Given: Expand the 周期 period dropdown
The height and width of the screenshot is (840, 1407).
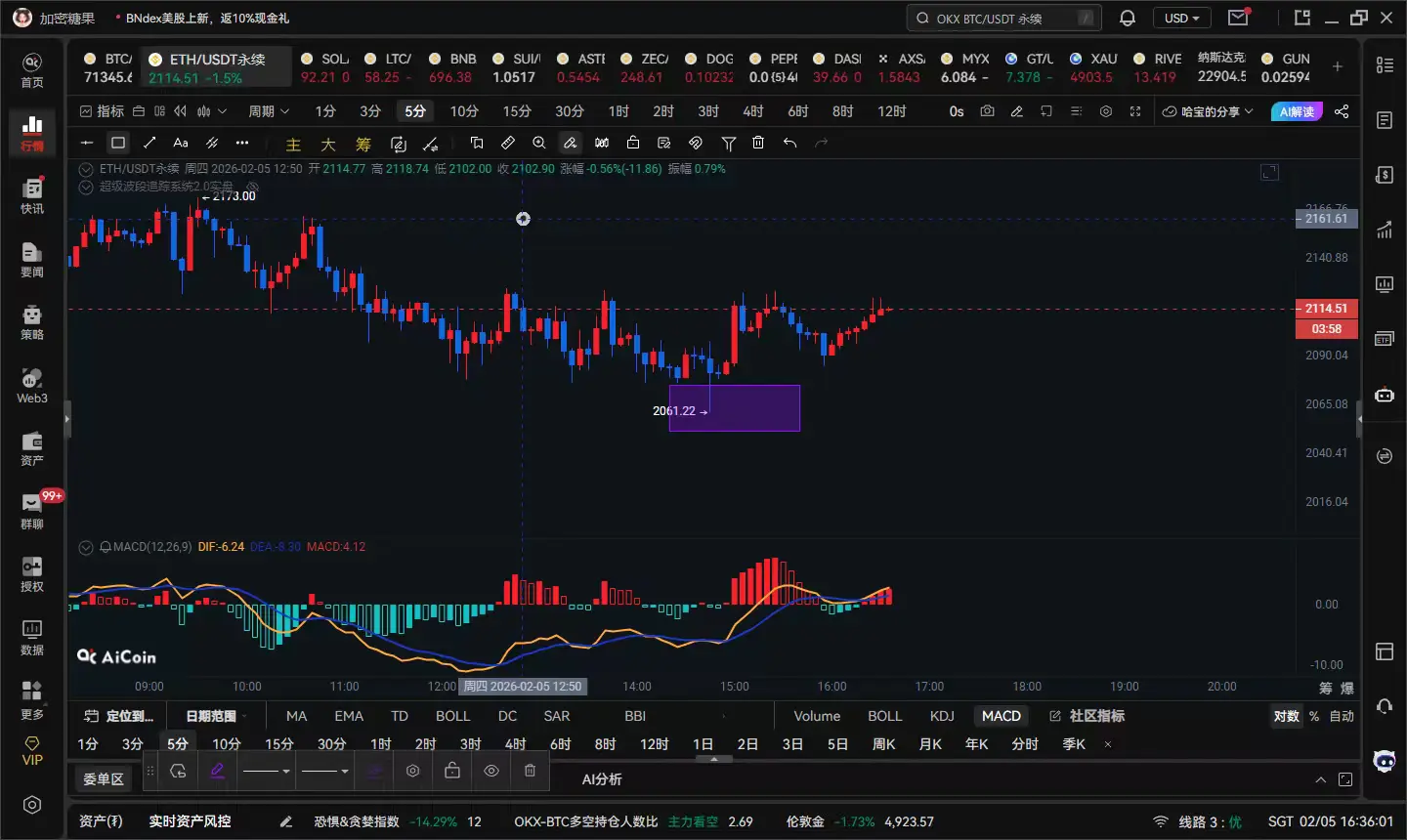Looking at the screenshot, I should coord(269,111).
